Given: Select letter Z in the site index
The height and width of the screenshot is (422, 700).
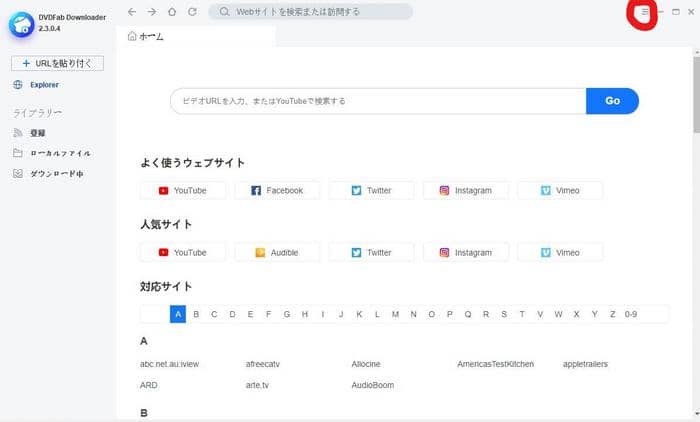Looking at the screenshot, I should click(612, 314).
